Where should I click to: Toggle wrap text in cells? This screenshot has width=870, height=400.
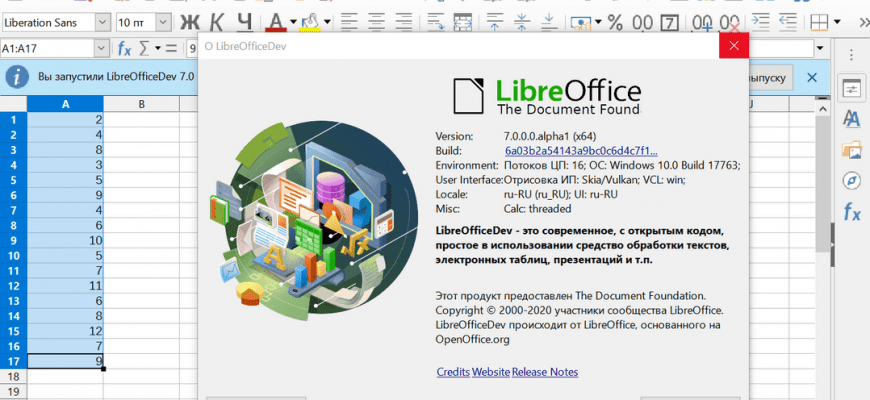[x=436, y=22]
